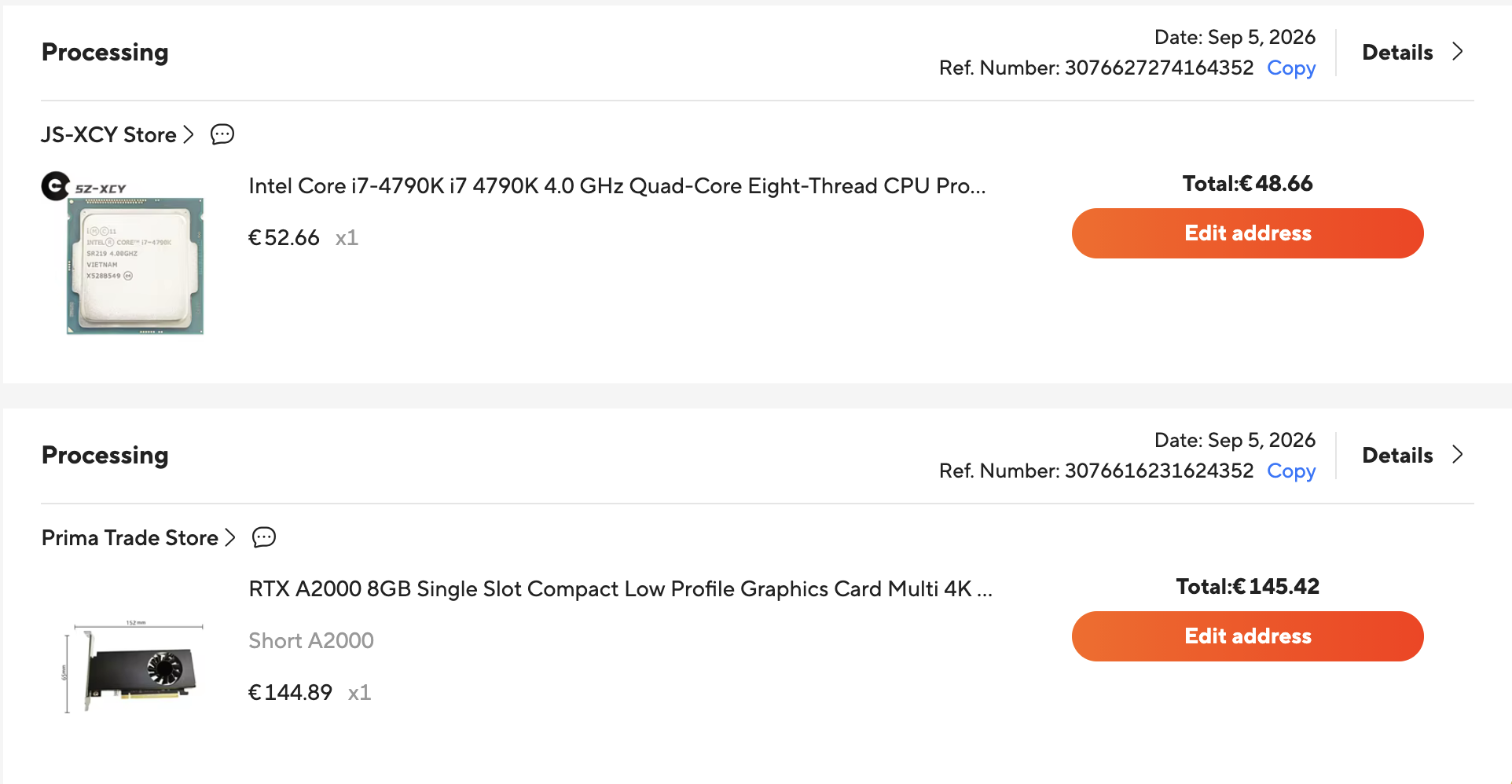Message the Prima Trade Store seller
The width and height of the screenshot is (1512, 784).
point(264,537)
